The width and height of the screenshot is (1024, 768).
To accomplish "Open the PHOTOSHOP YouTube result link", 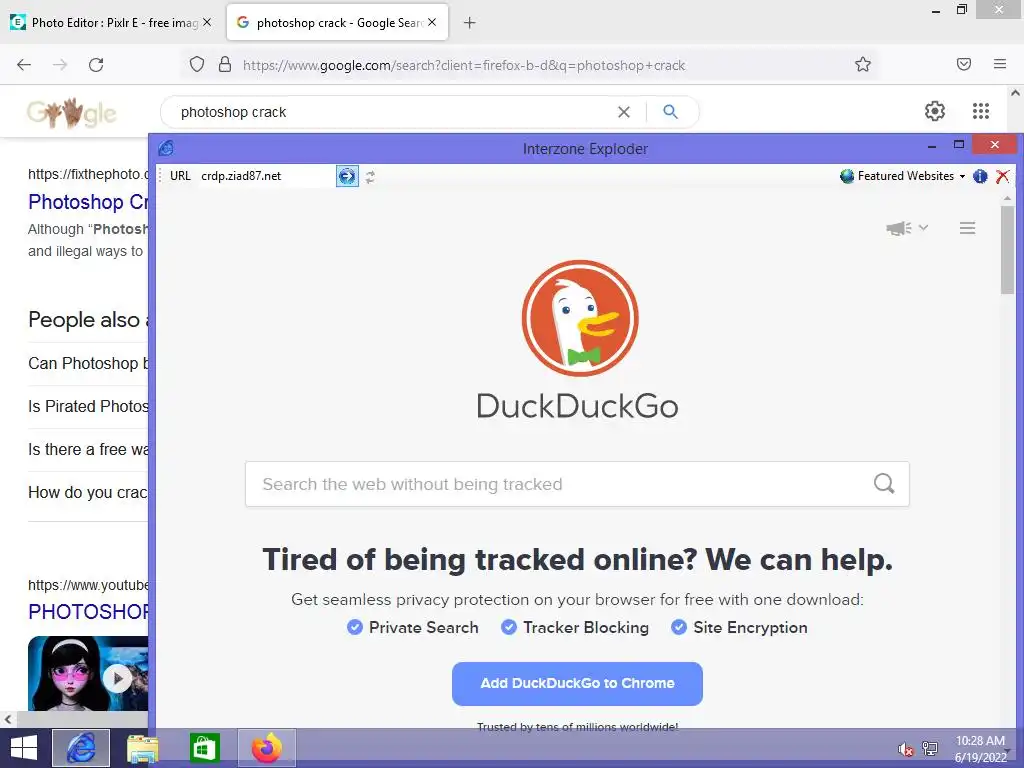I will click(x=88, y=612).
